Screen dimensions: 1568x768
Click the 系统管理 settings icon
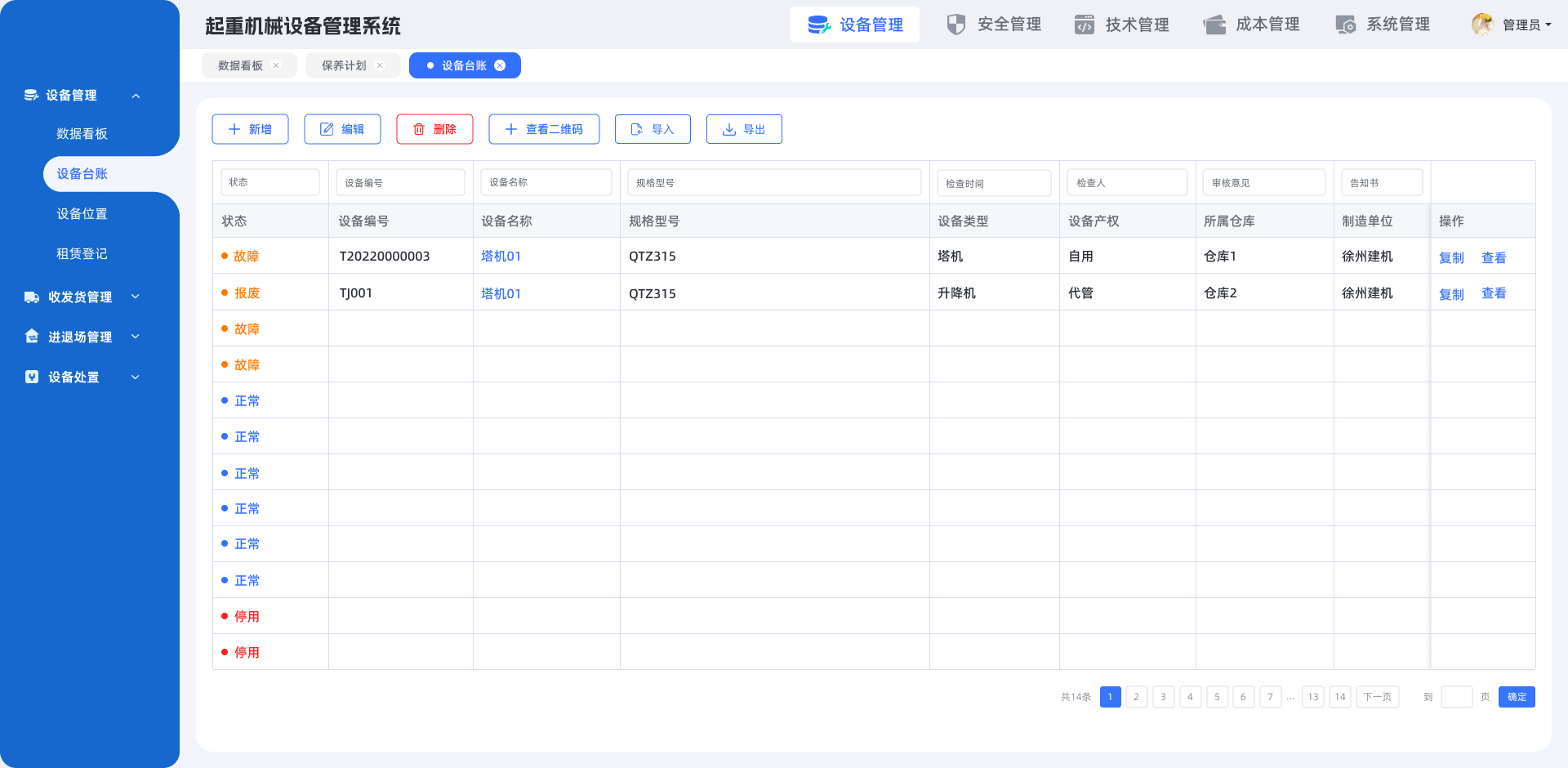pos(1346,25)
